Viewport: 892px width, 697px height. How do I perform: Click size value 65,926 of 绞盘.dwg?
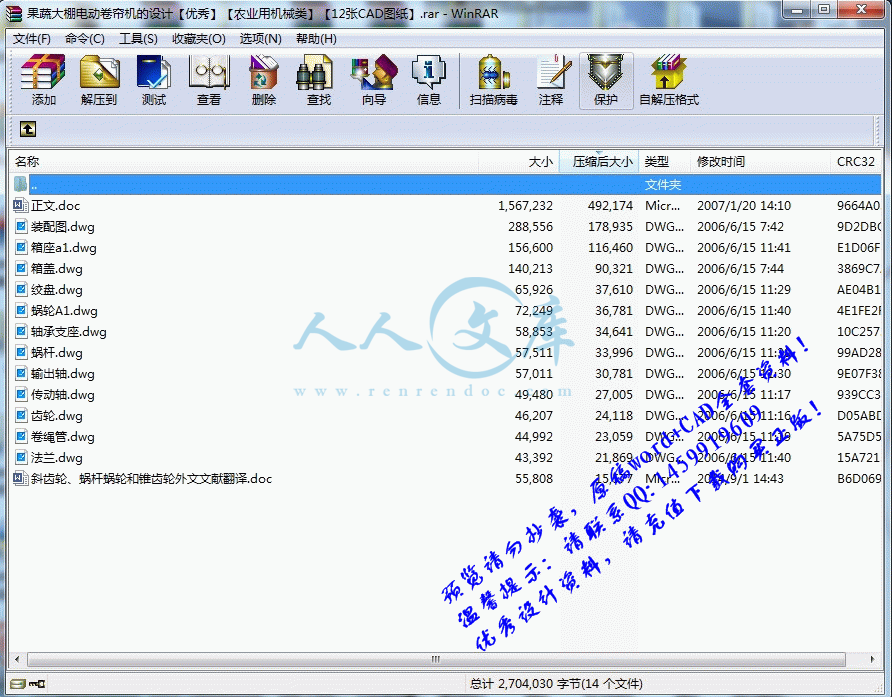pyautogui.click(x=534, y=290)
